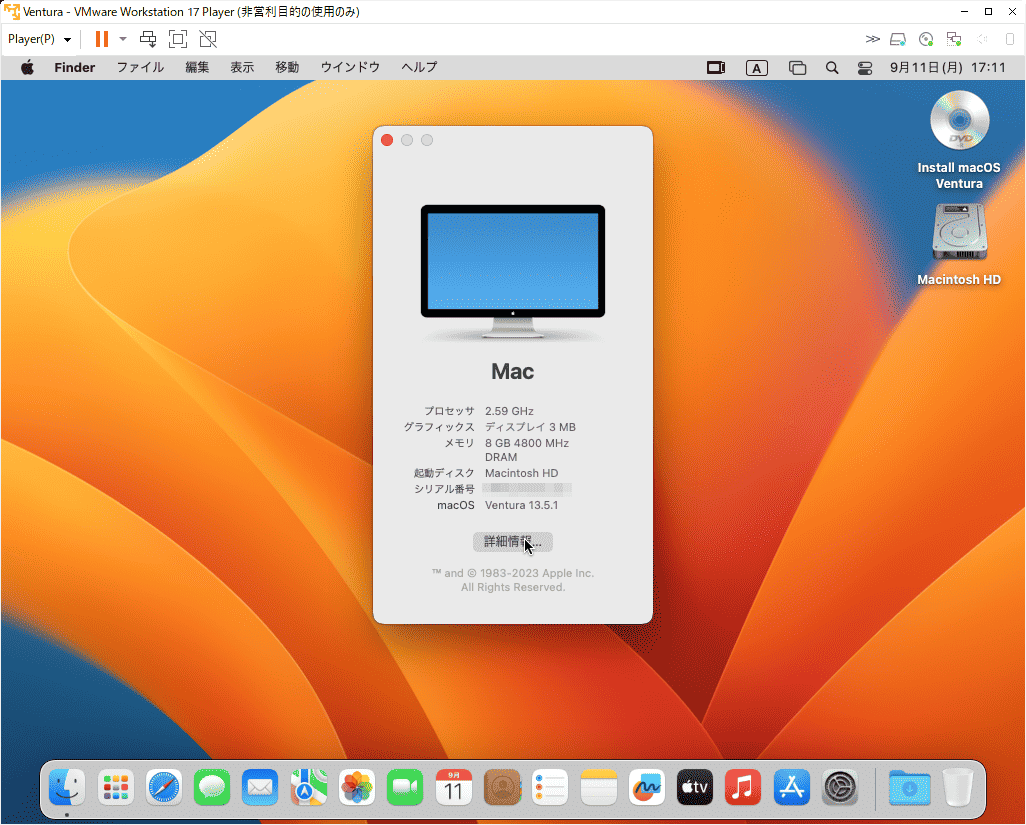
Task: Open the 移動 menu
Action: 287,67
